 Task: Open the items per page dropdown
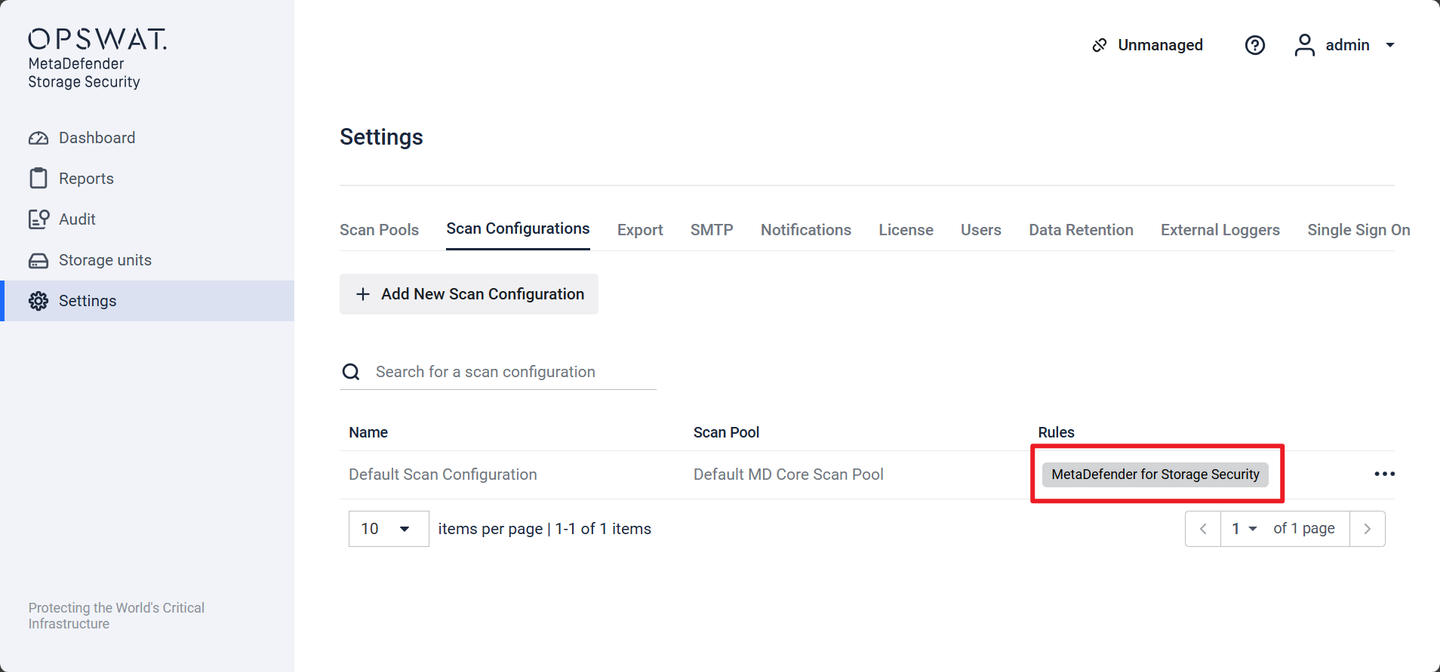coord(389,529)
